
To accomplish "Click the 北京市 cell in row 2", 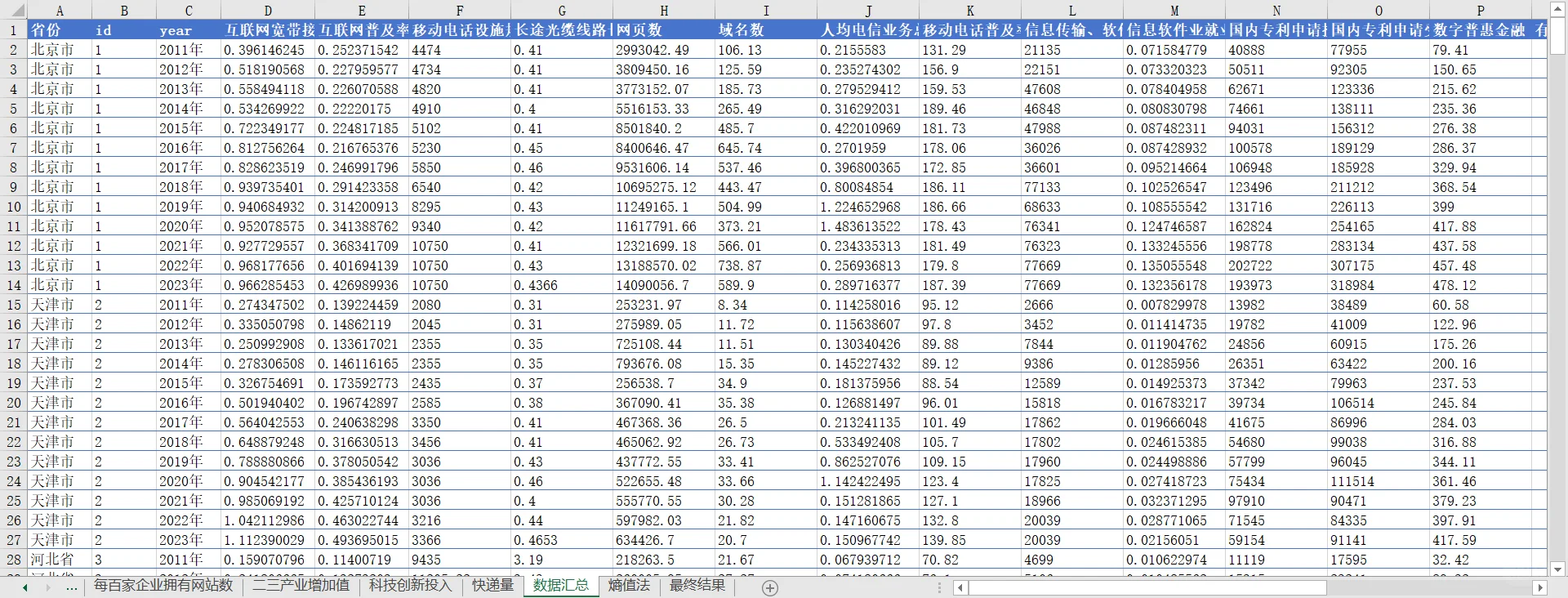I will click(60, 50).
